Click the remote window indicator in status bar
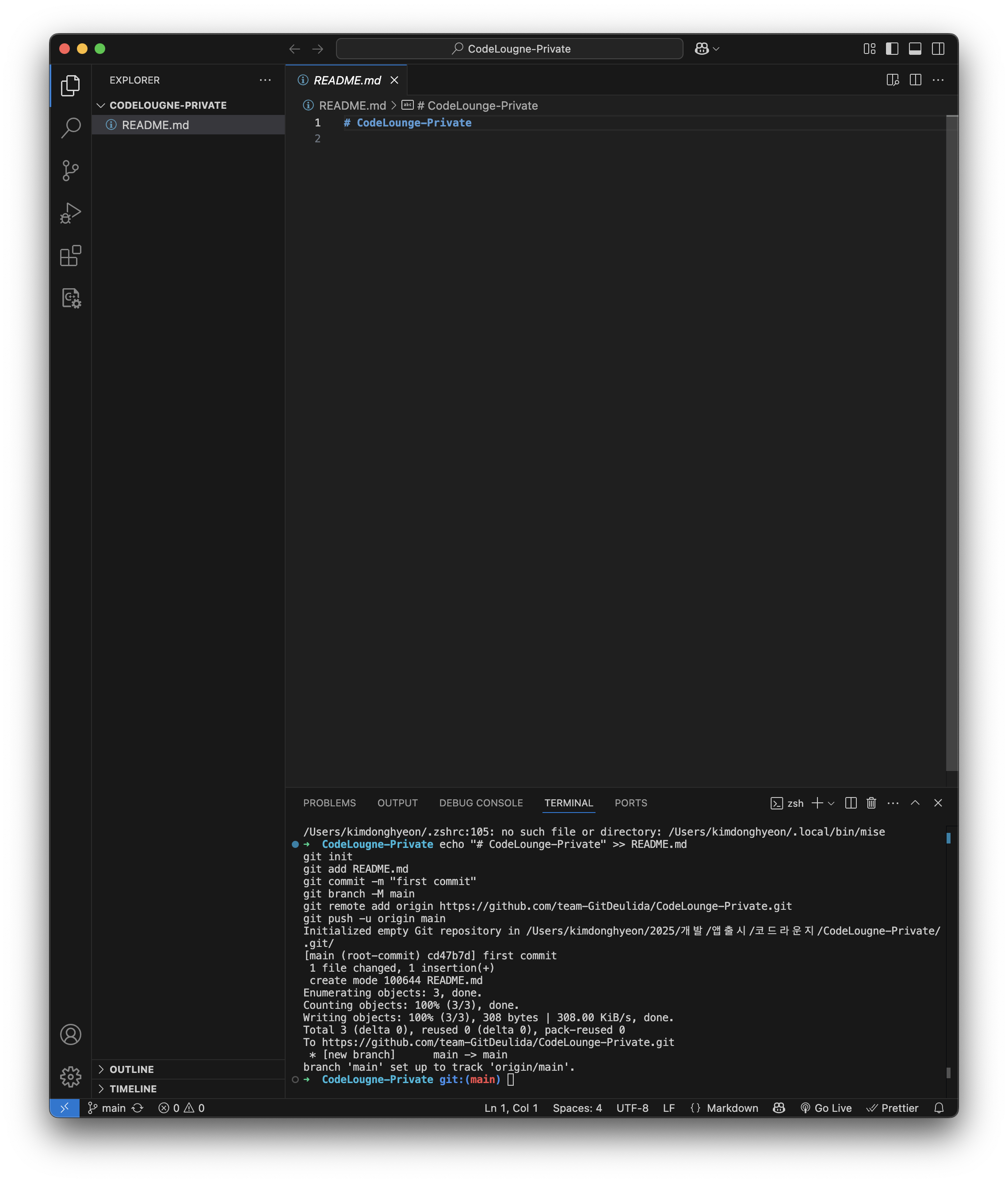This screenshot has height=1183, width=1008. click(65, 1108)
